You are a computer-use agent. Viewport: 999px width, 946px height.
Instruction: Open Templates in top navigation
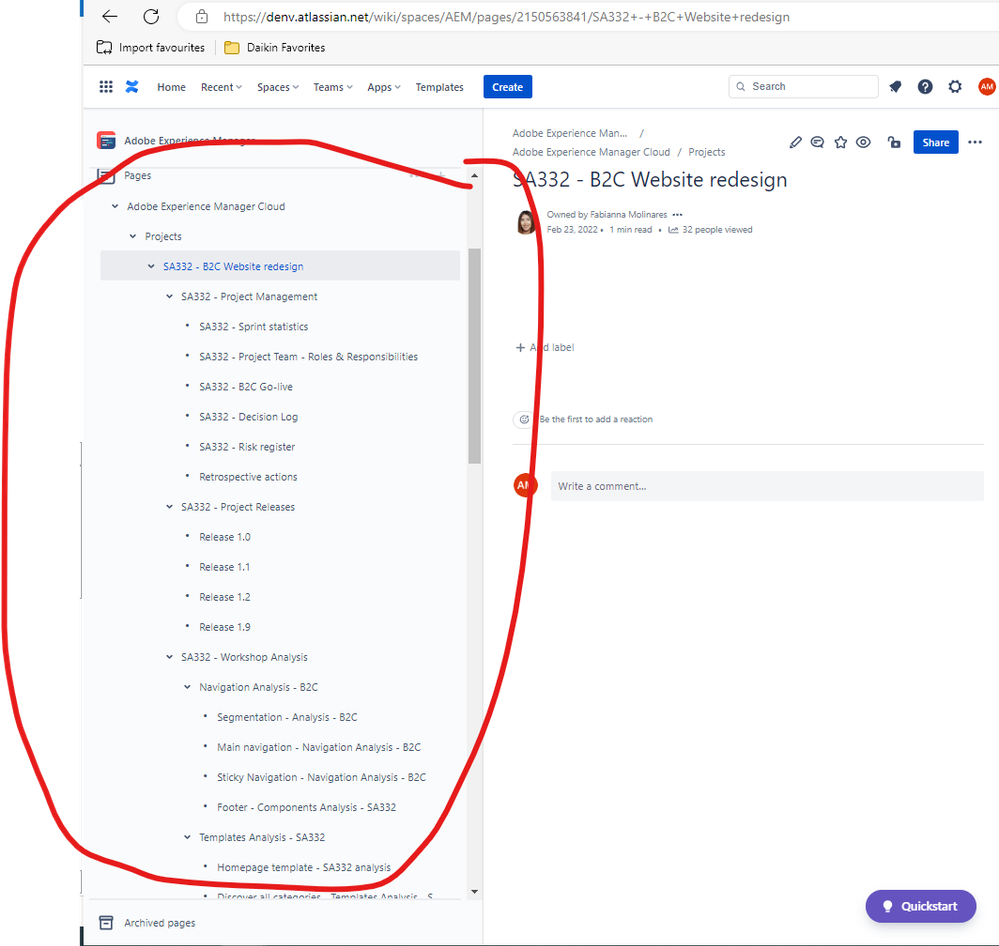click(440, 87)
